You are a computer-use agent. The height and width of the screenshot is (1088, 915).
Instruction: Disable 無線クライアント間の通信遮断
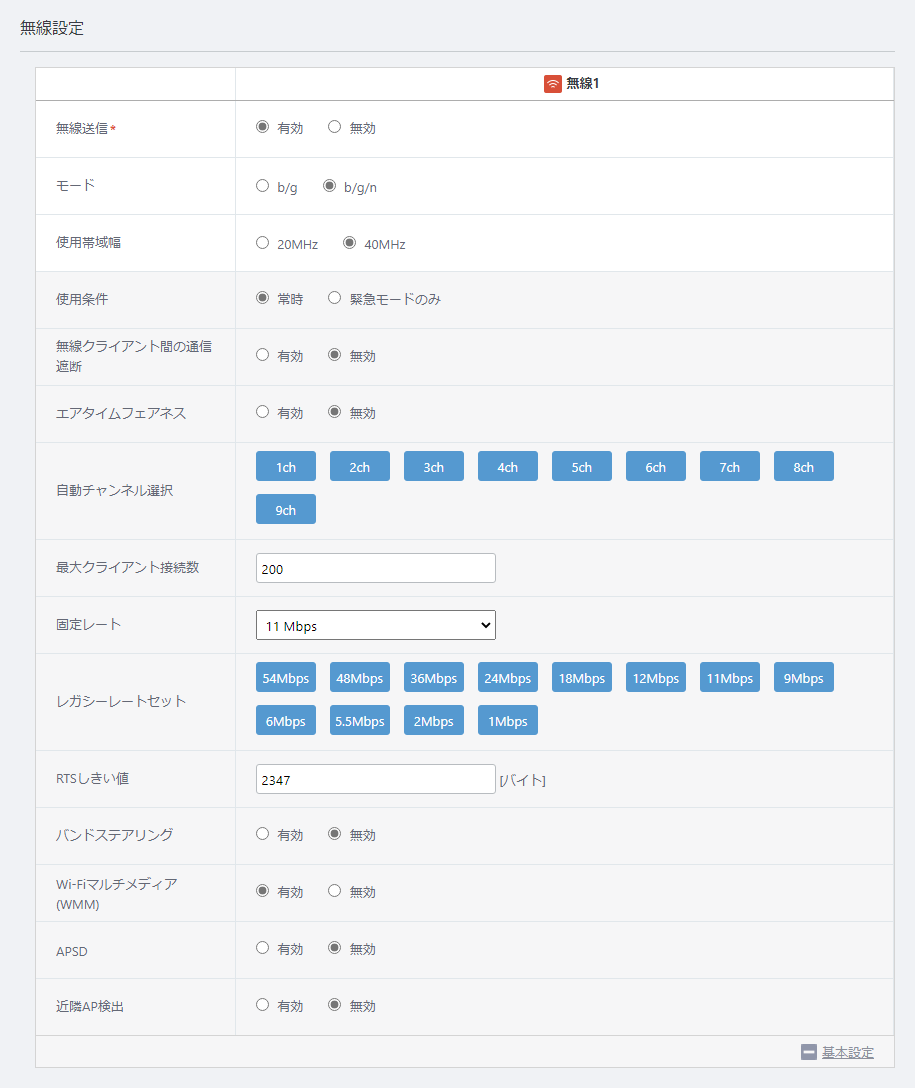click(x=334, y=355)
